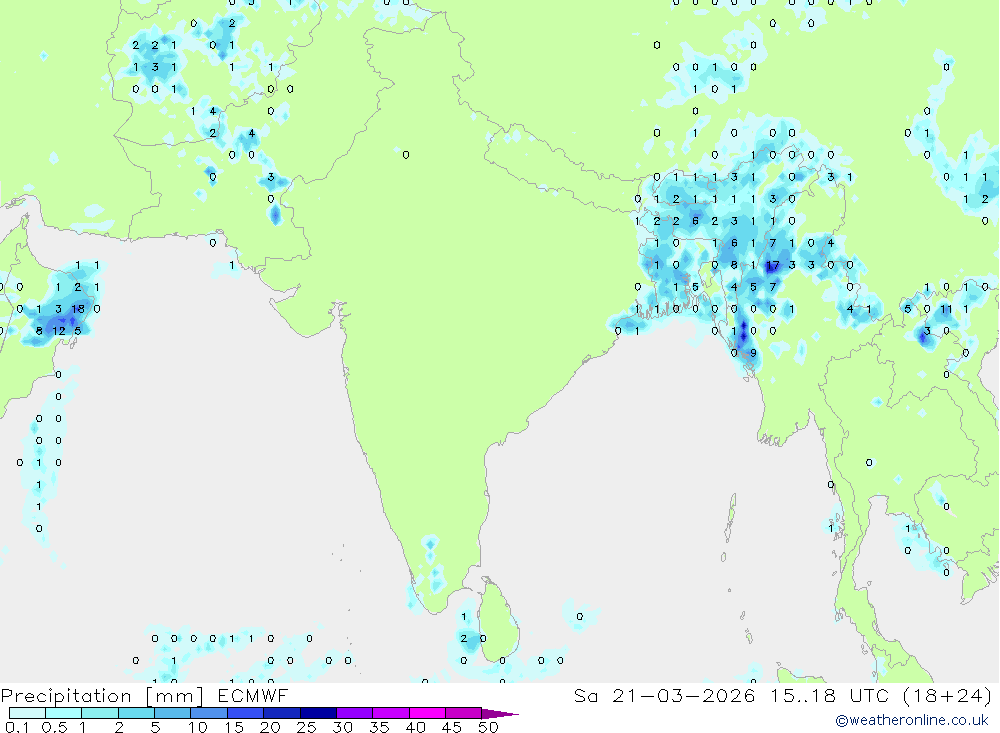Click the '17' precipitation value in northeast India
Image resolution: width=1000 pixels, height=733 pixels.
(772, 265)
